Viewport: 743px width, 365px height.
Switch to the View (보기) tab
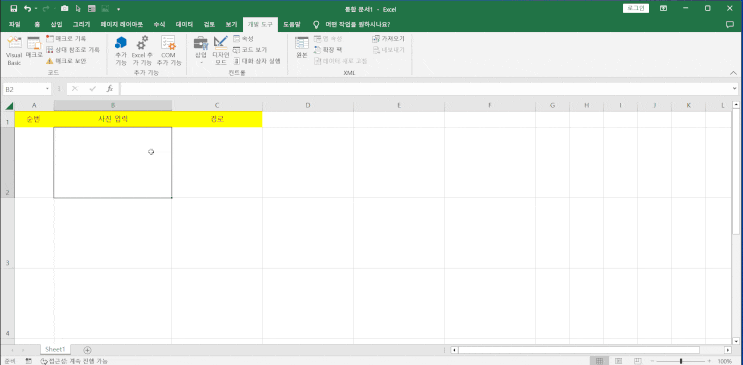231,24
